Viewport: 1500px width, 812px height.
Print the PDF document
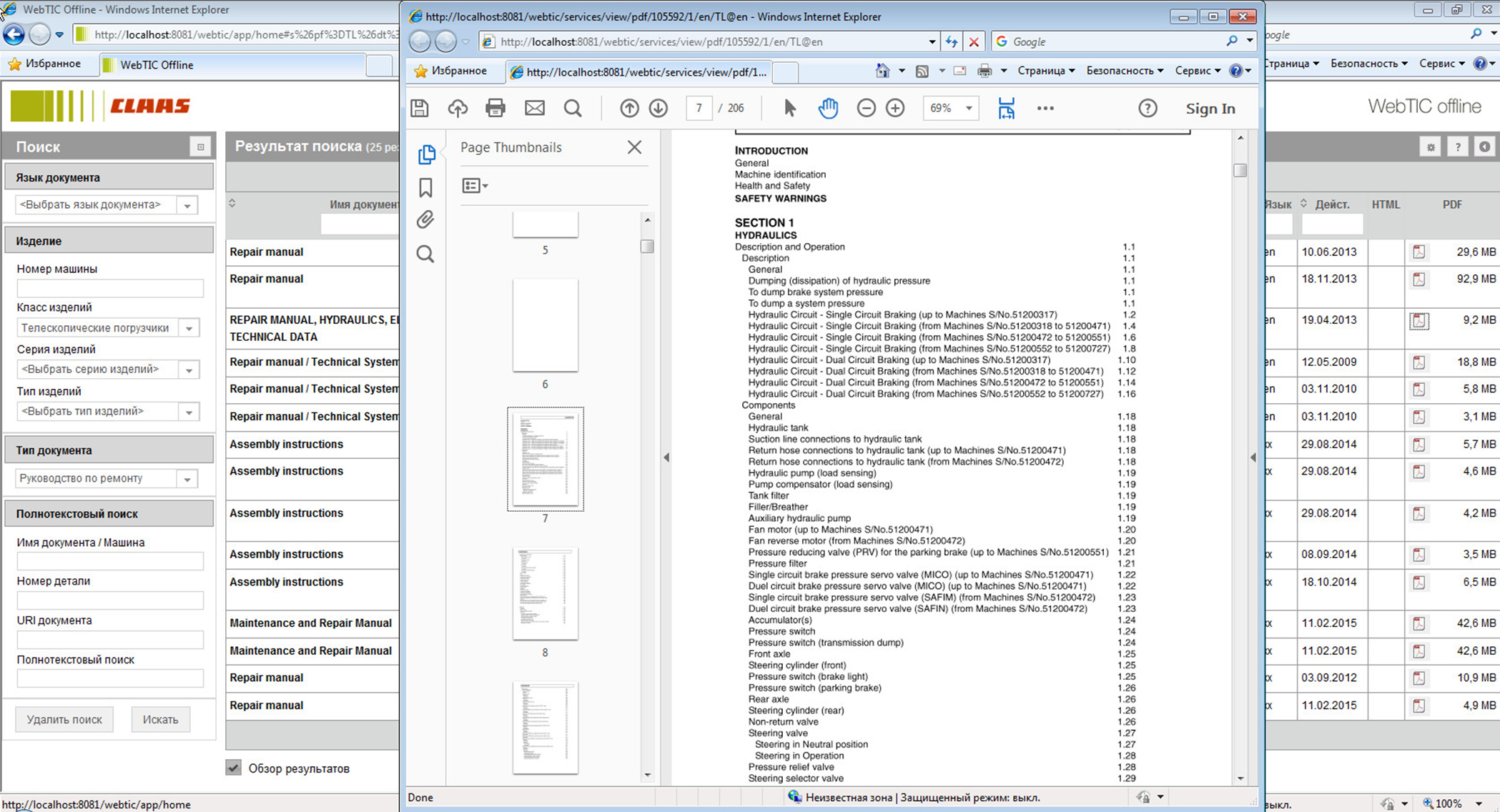[x=495, y=108]
